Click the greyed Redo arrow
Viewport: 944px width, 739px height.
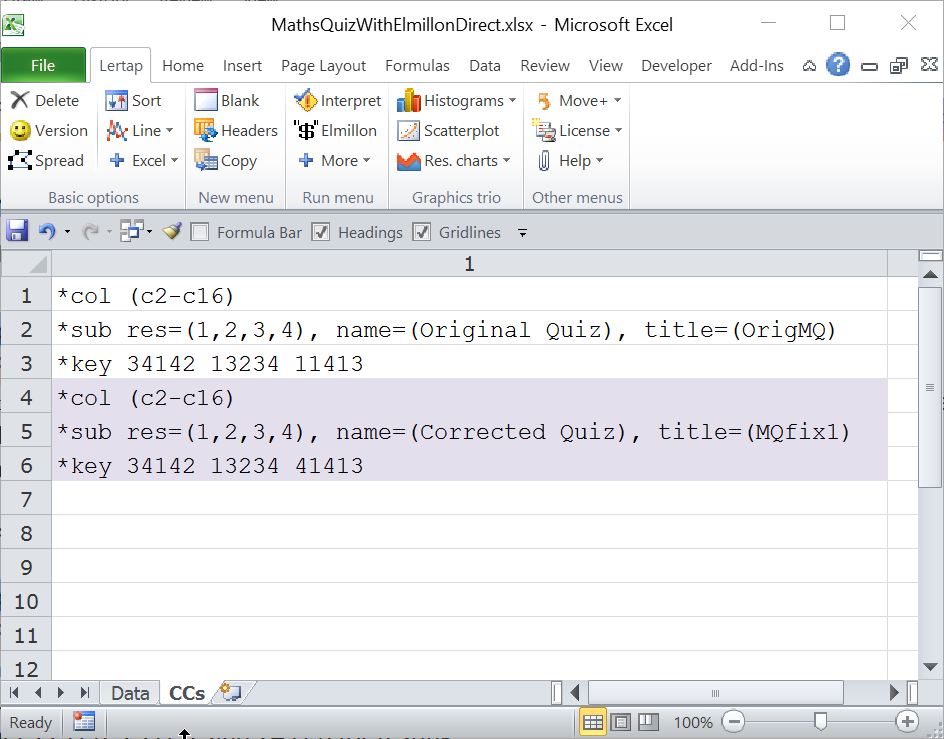90,231
